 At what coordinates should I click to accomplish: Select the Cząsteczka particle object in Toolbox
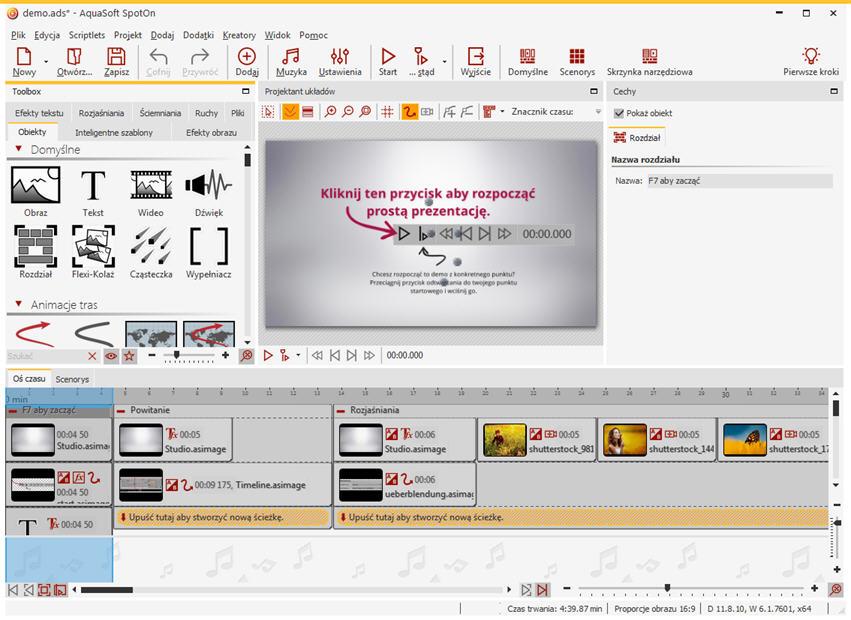(151, 252)
